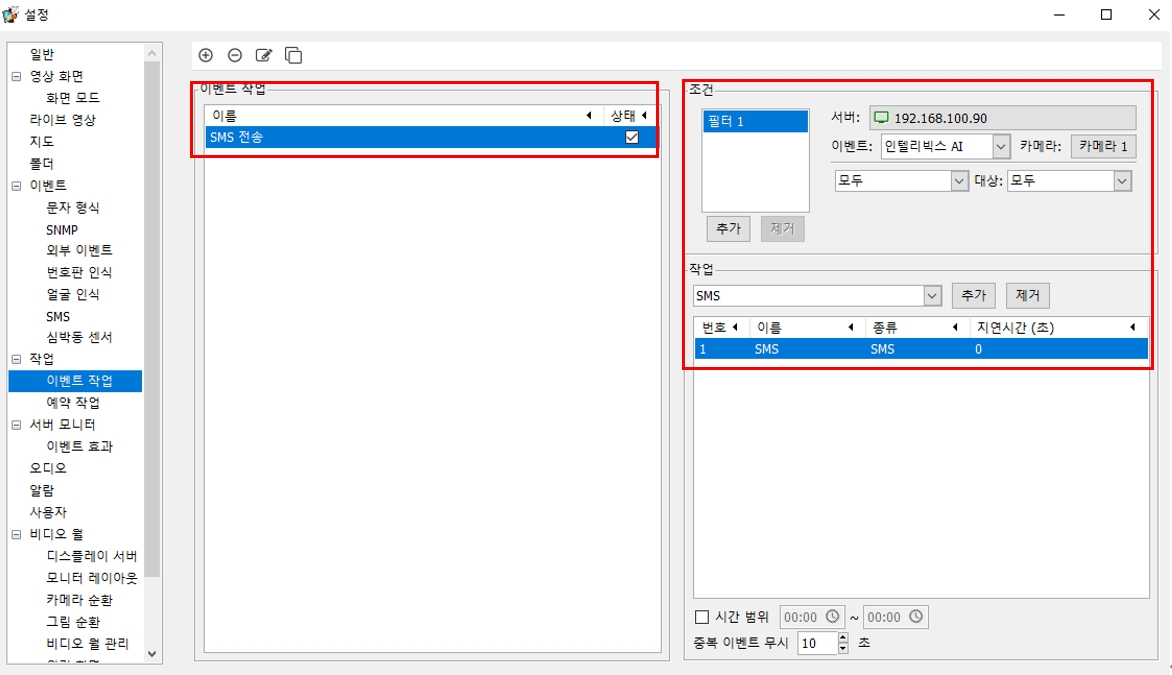Open the SMS action type dropdown
The width and height of the screenshot is (1172, 675).
(x=932, y=296)
